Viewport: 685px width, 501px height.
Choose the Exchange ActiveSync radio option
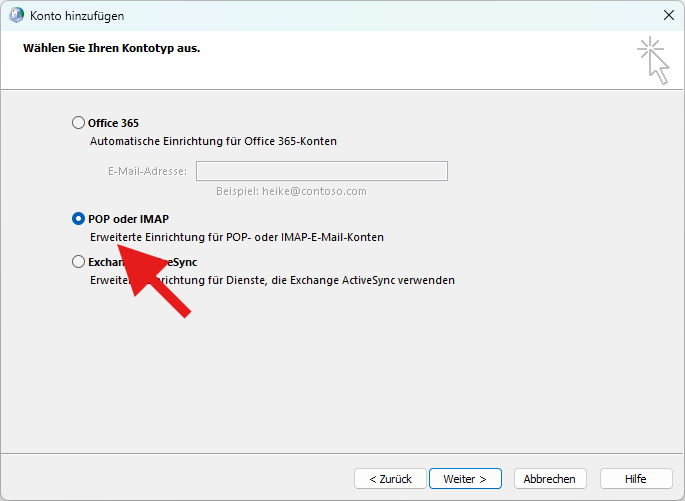(79, 262)
